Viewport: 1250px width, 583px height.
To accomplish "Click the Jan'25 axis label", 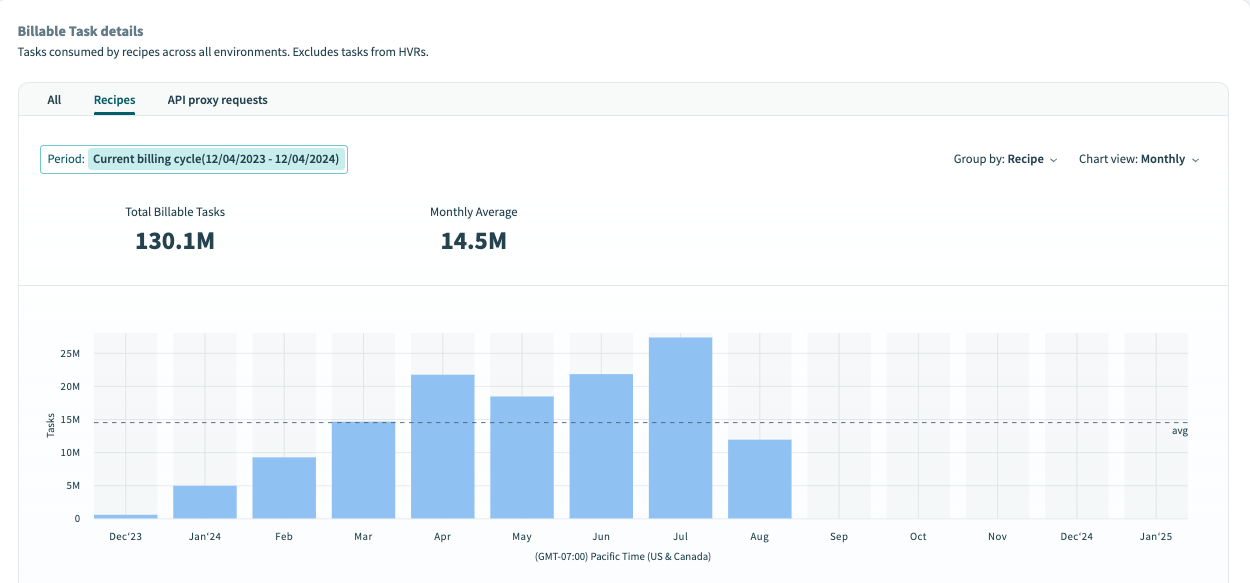I will (x=1155, y=536).
